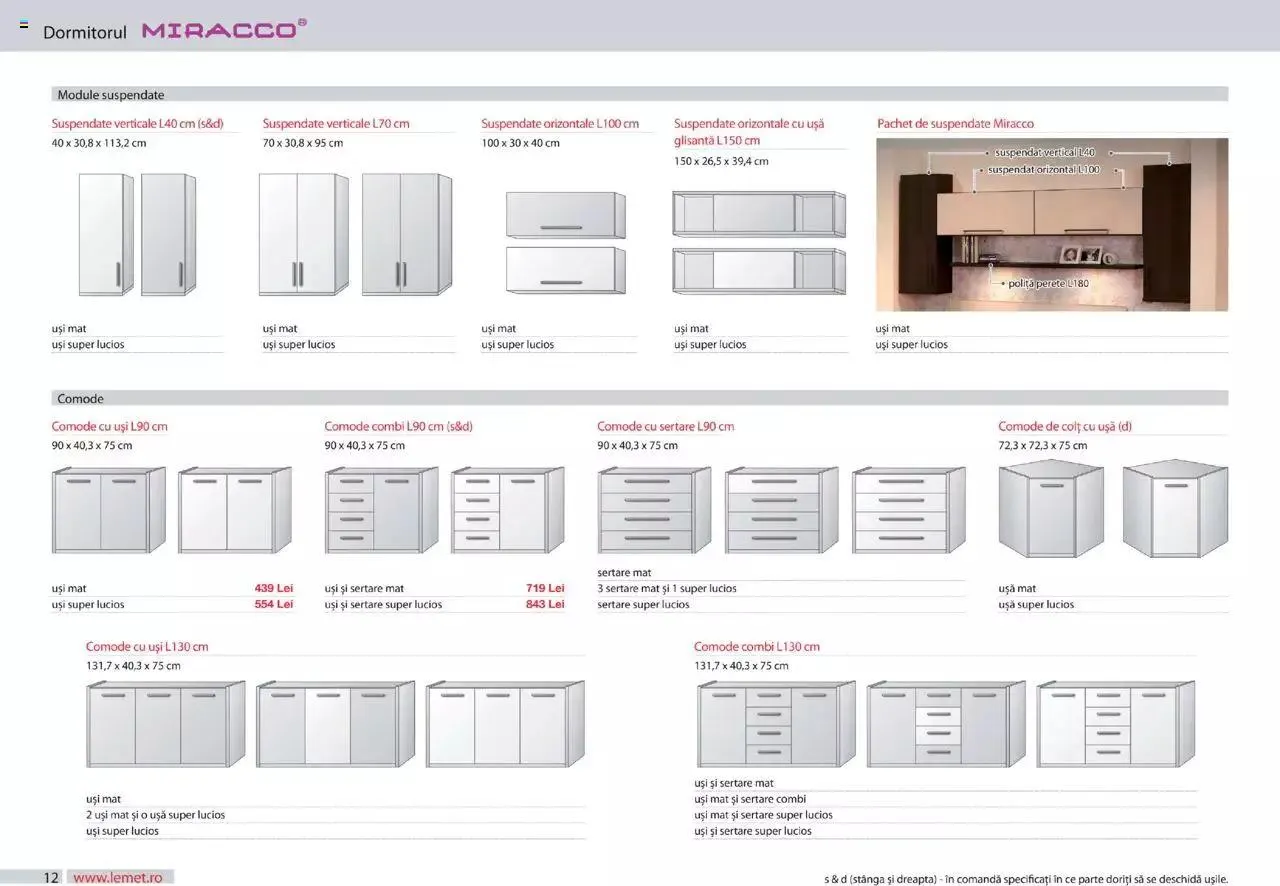
Task: Click the Miracco brand logo
Action: pyautogui.click(x=223, y=30)
